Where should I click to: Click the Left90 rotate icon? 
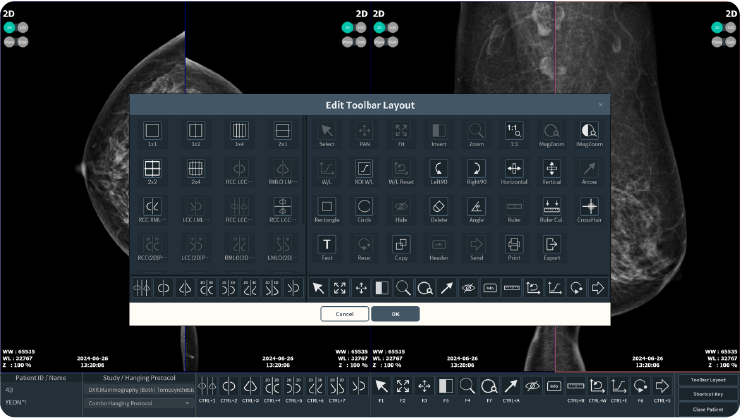click(x=439, y=169)
